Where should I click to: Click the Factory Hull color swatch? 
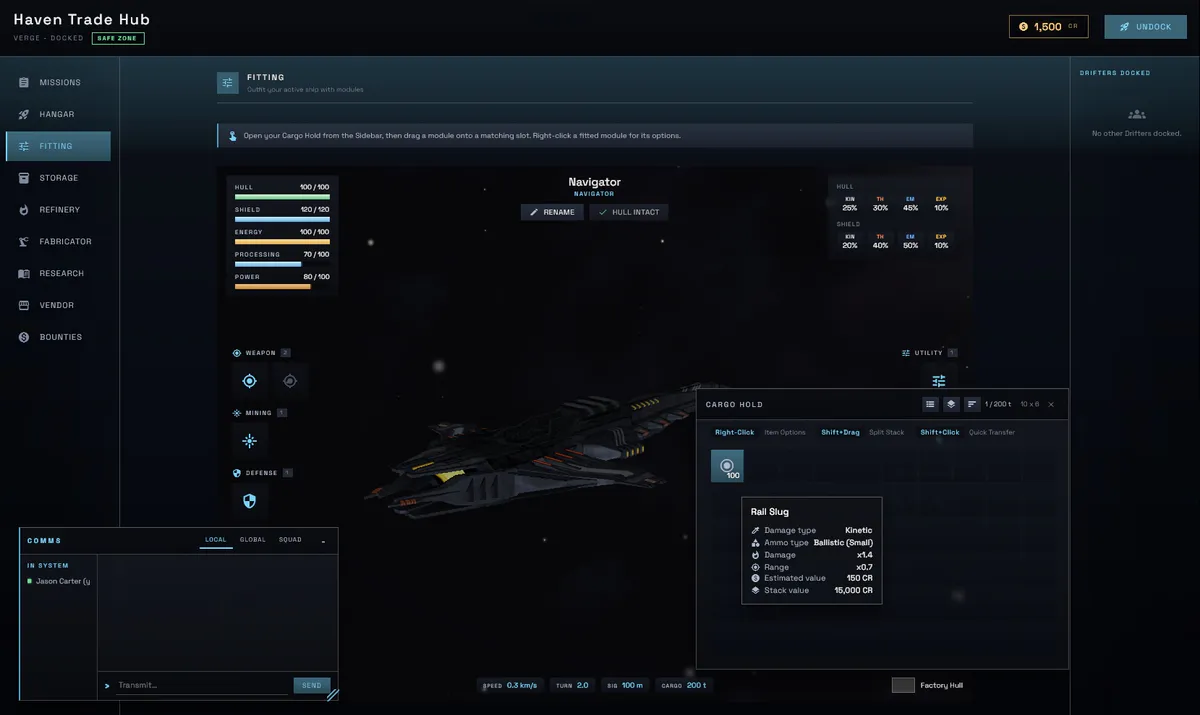903,685
